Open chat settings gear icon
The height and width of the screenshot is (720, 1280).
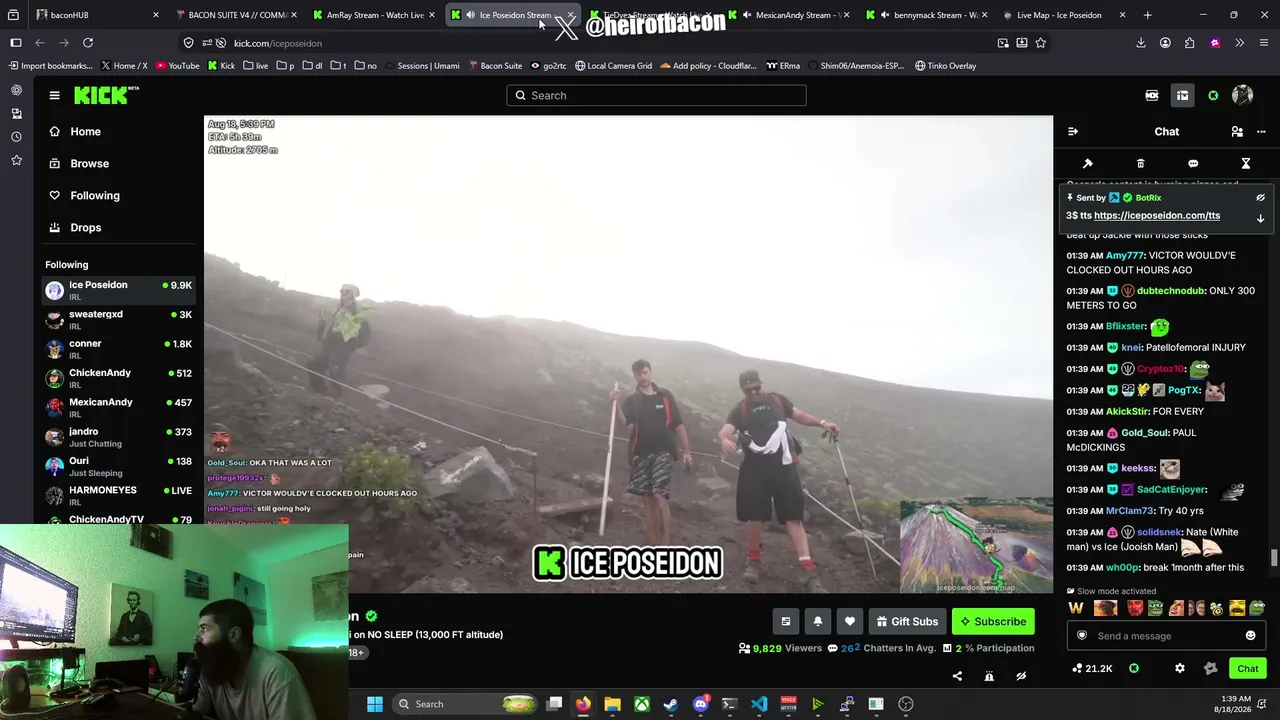click(1180, 668)
